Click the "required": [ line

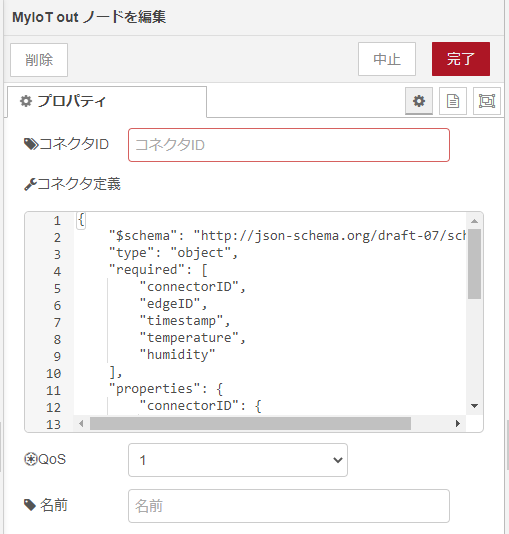point(158,270)
